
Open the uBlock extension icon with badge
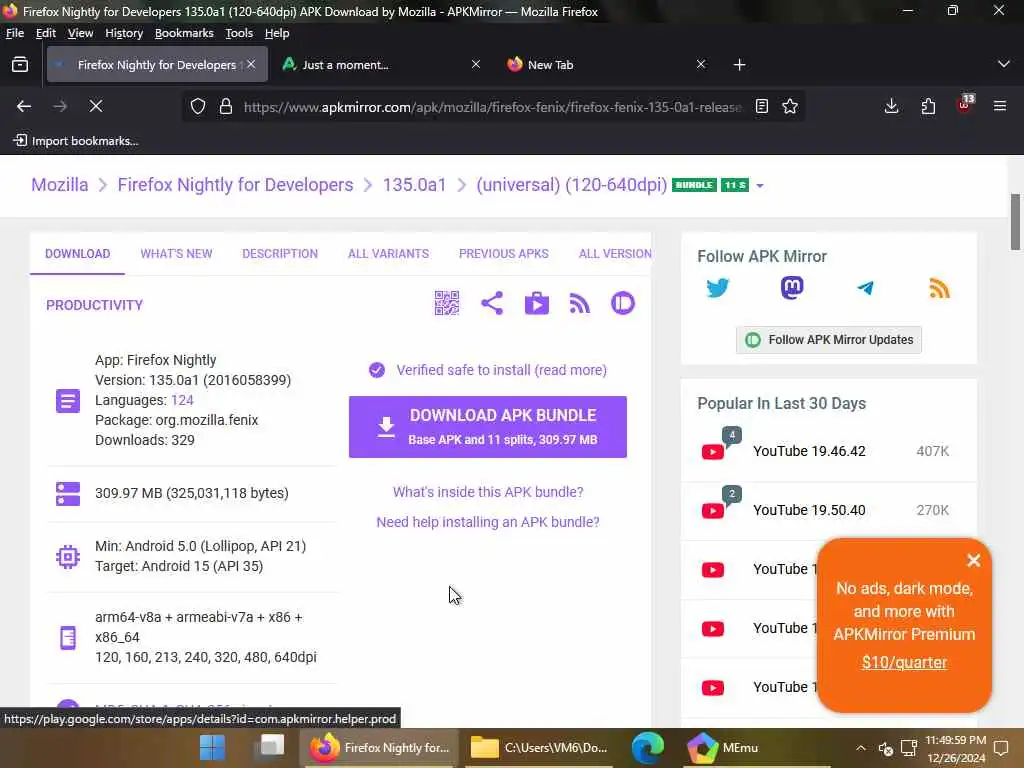point(965,104)
